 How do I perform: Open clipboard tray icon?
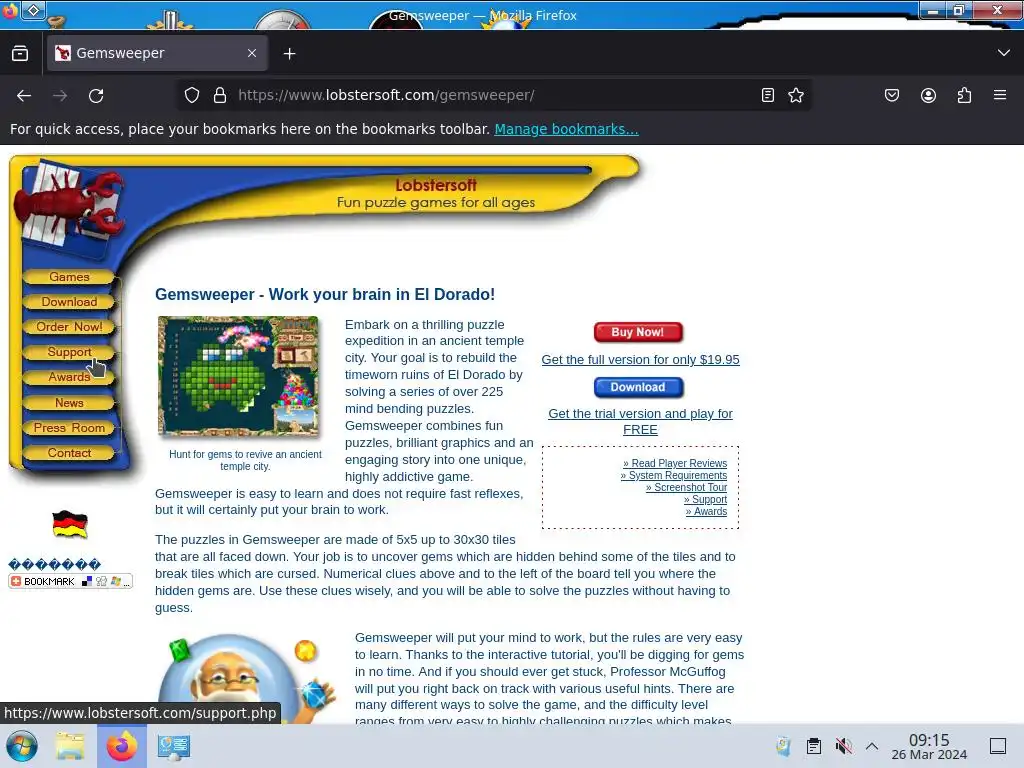[x=814, y=746]
